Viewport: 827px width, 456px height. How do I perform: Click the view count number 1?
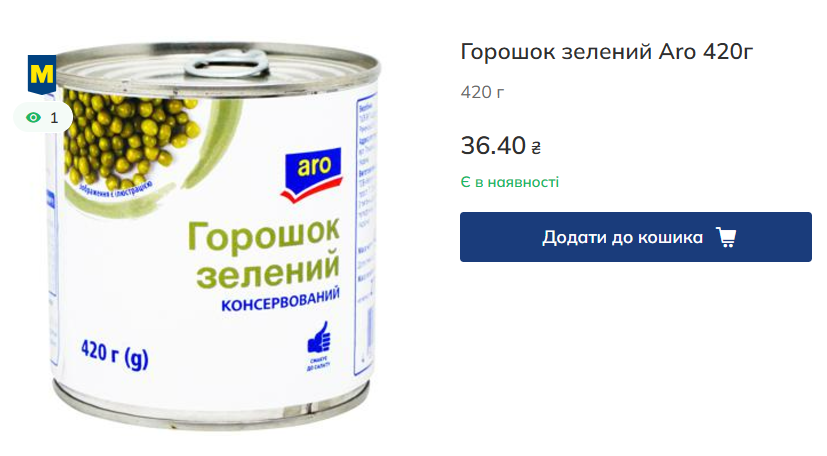coord(54,118)
